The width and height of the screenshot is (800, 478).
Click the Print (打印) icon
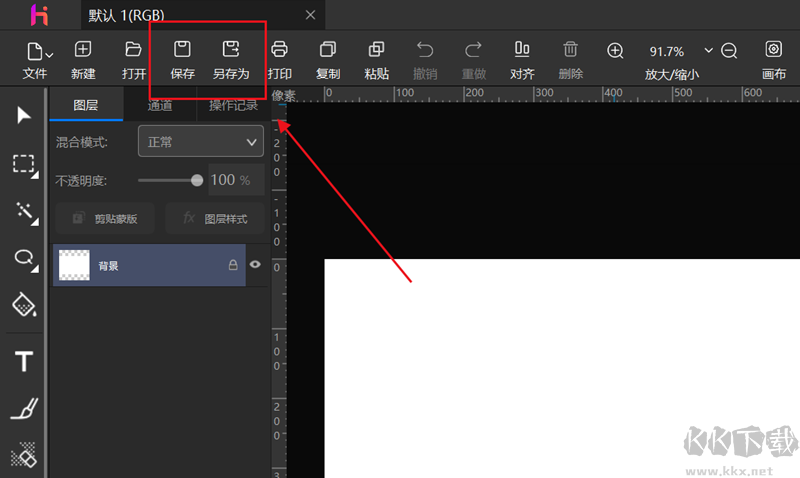279,49
